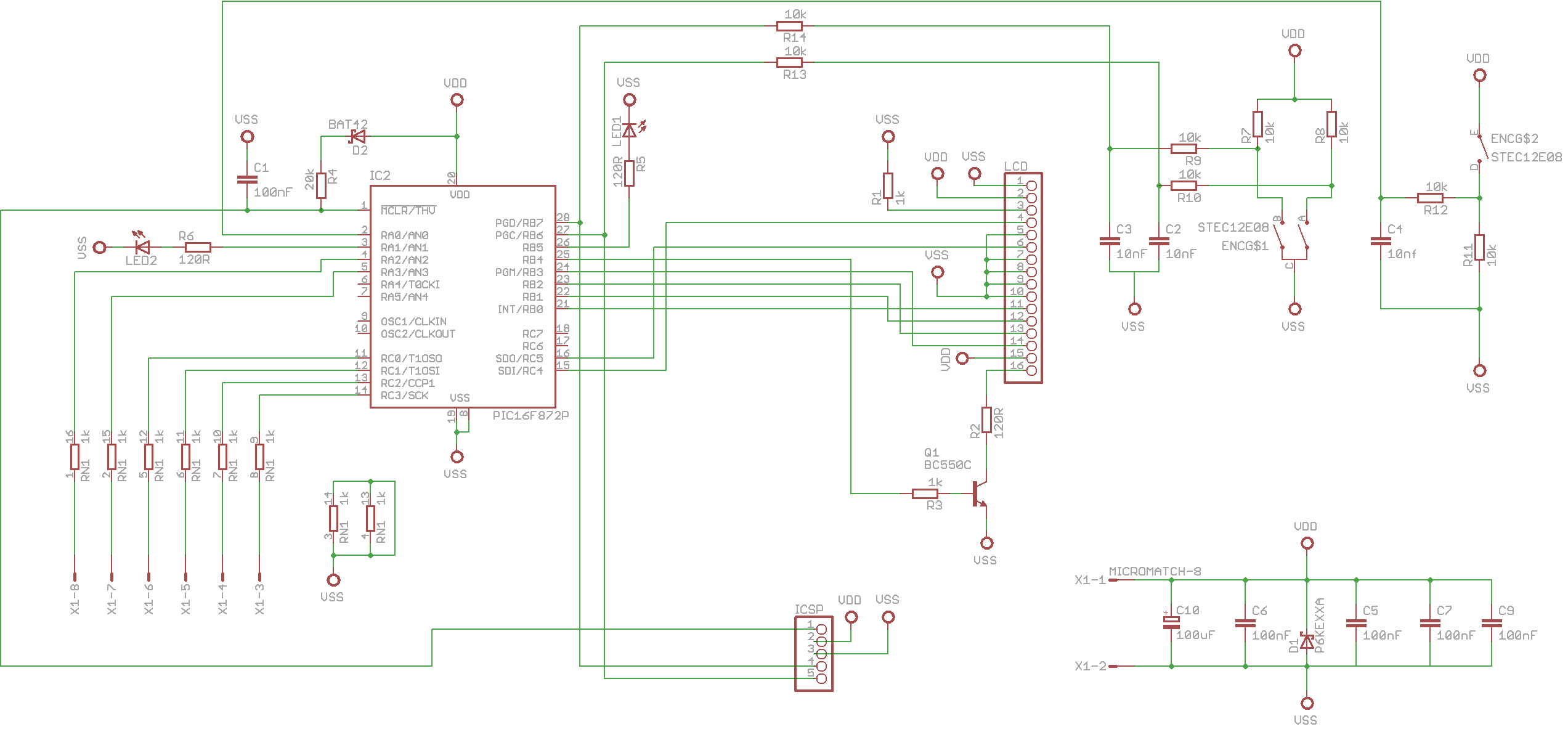1568x732 pixels.
Task: Click the LED1 component symbol
Action: (x=630, y=131)
